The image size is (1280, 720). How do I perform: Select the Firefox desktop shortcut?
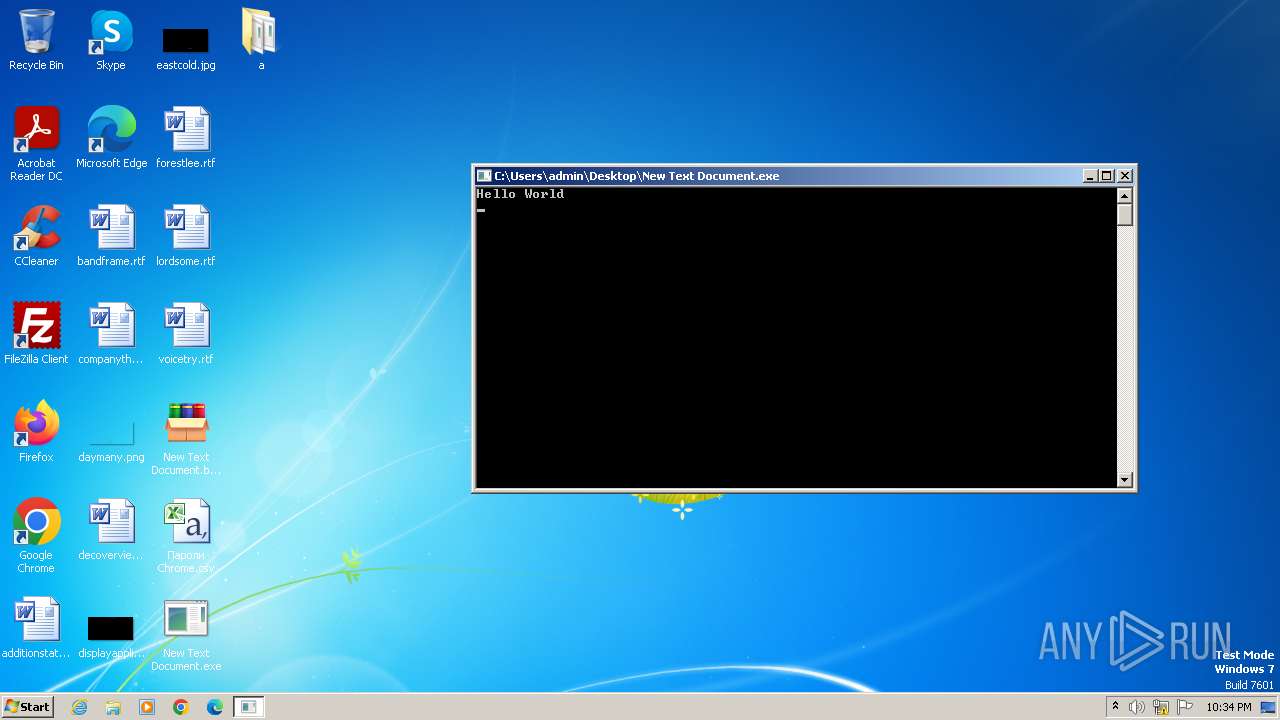[x=36, y=432]
